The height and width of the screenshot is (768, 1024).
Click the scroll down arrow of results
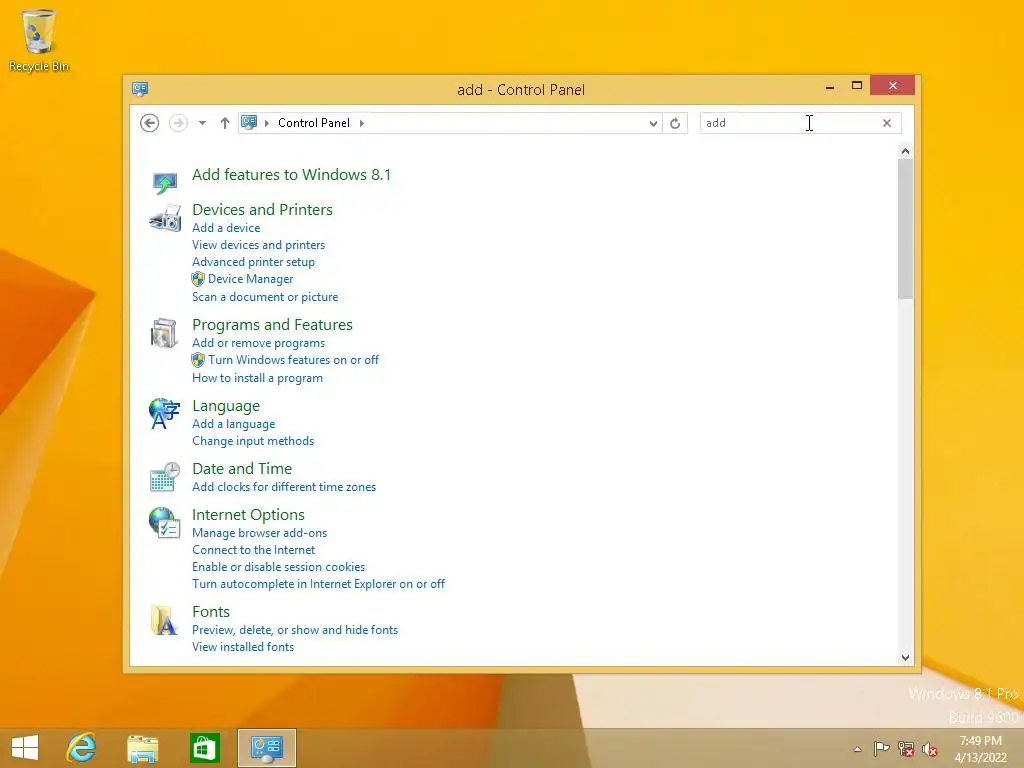click(905, 658)
